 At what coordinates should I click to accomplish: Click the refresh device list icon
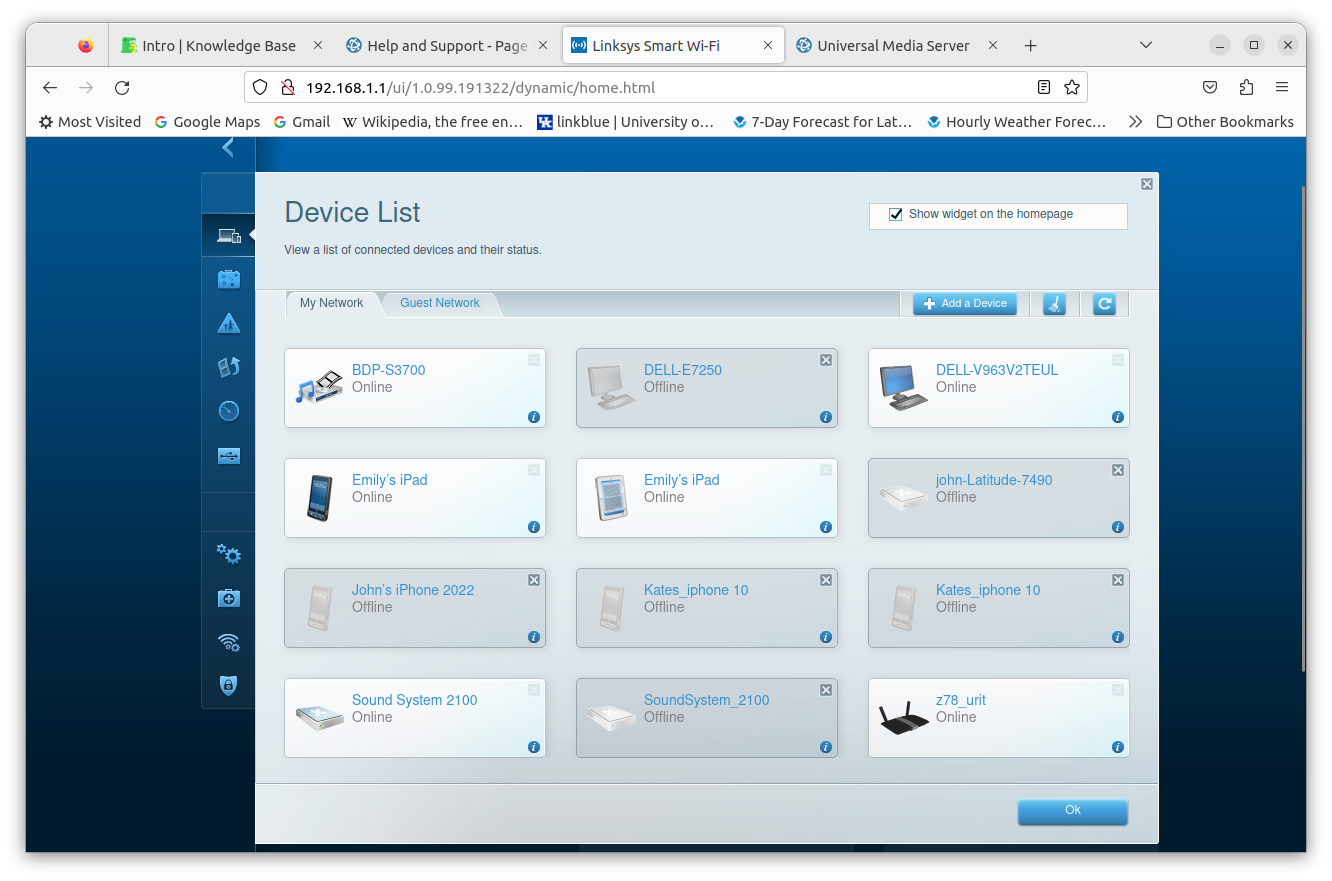1104,304
